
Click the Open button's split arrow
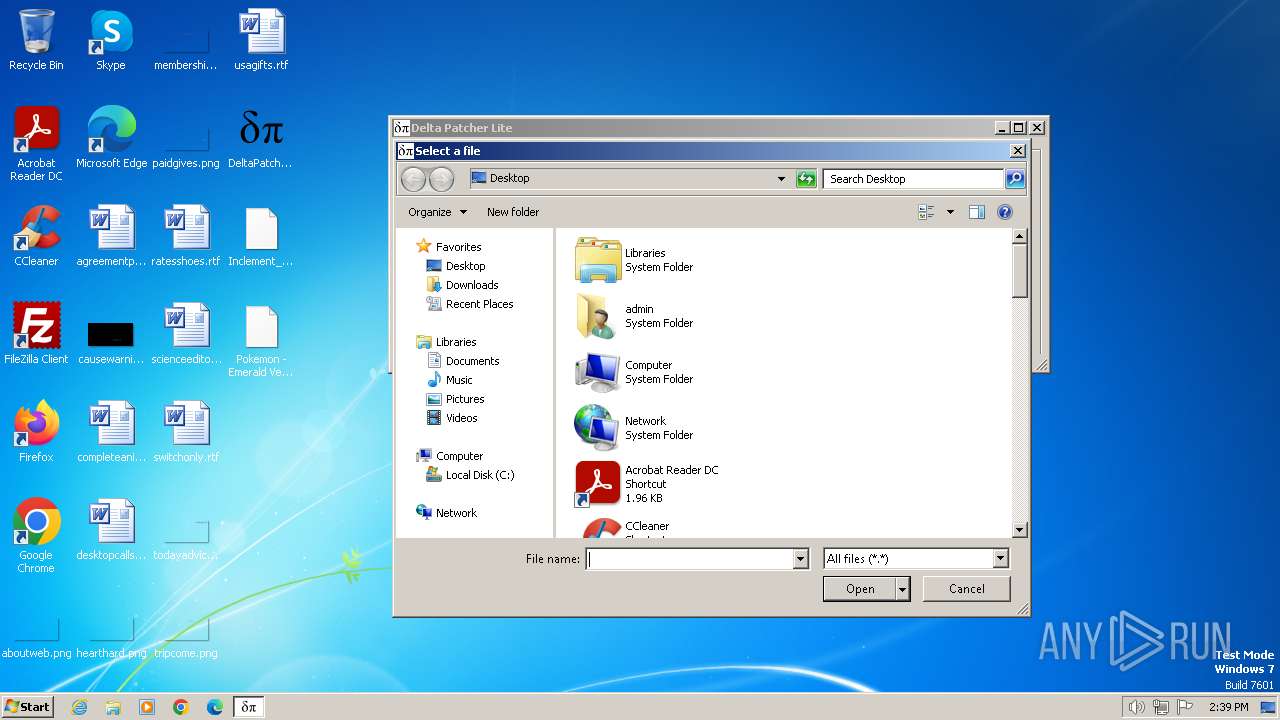[903, 589]
